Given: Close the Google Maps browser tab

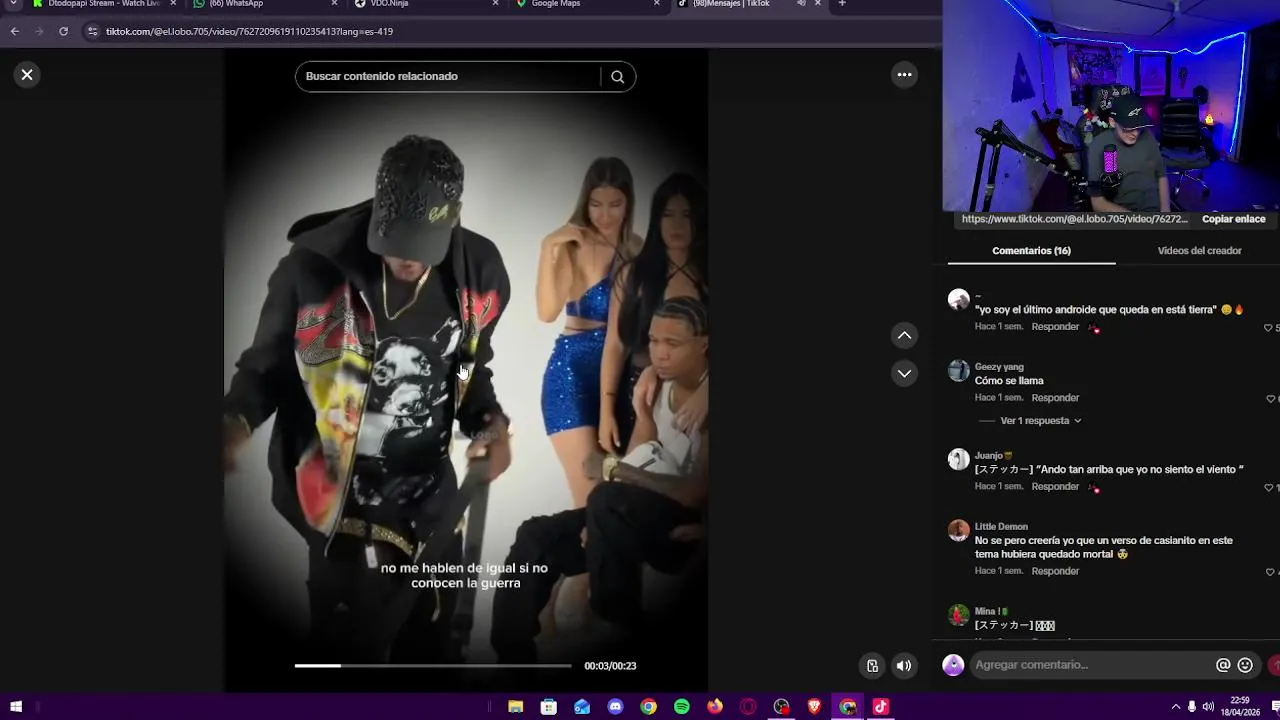Looking at the screenshot, I should point(656,4).
